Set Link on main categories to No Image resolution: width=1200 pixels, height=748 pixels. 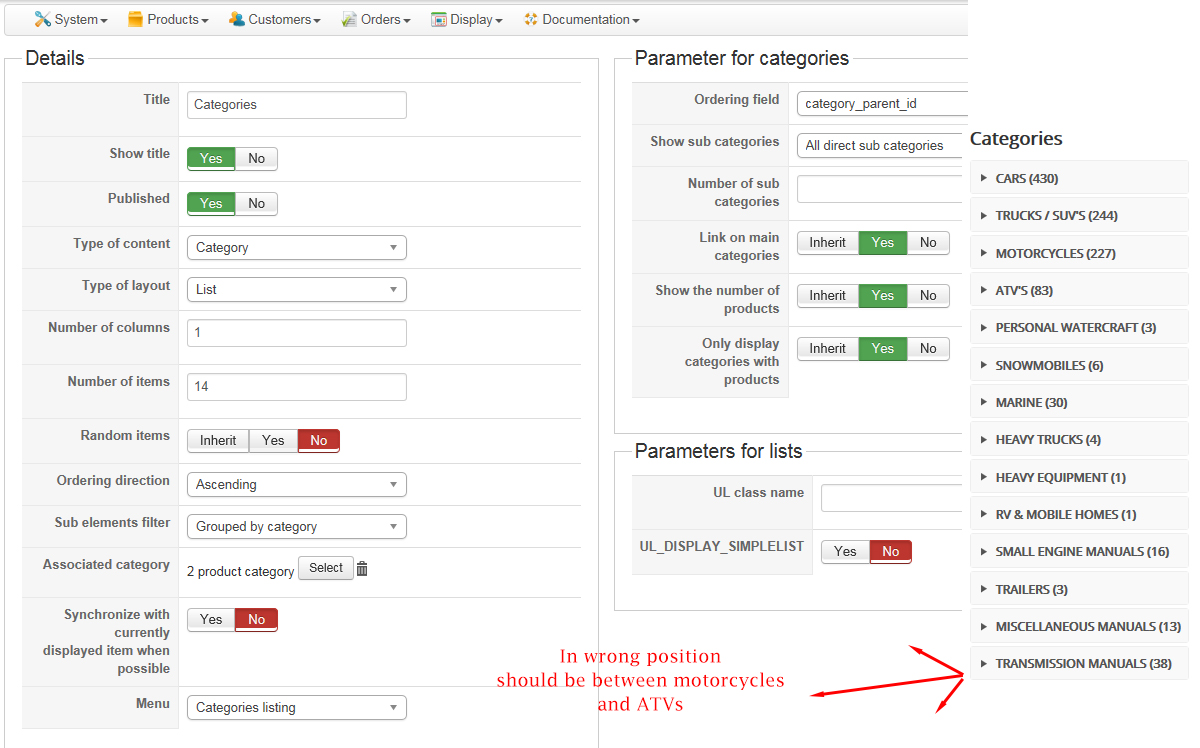929,242
